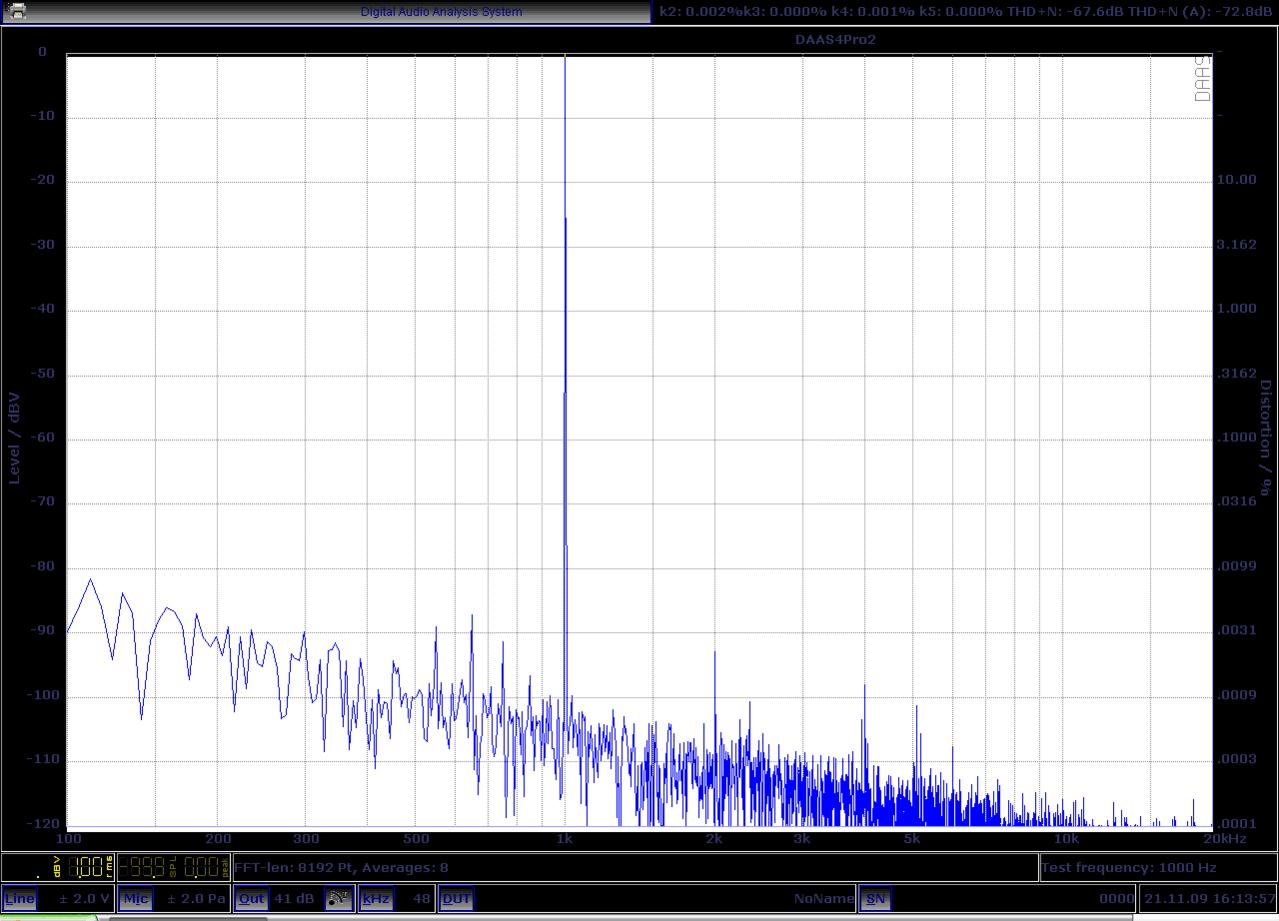
Task: Click the 20kHz frequency axis label
Action: click(x=1225, y=839)
